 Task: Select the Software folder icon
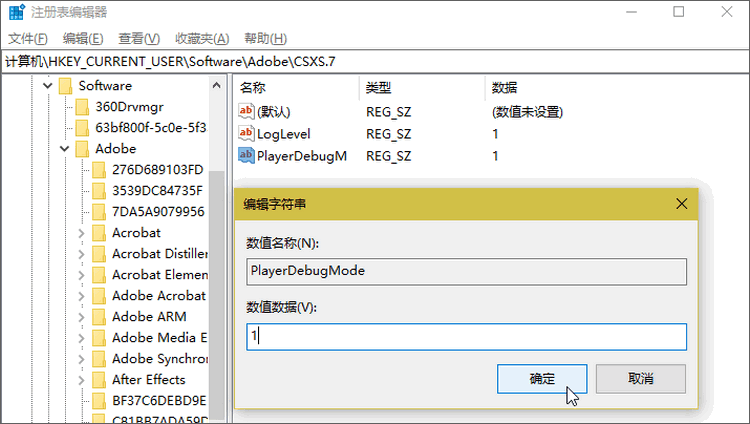click(66, 85)
